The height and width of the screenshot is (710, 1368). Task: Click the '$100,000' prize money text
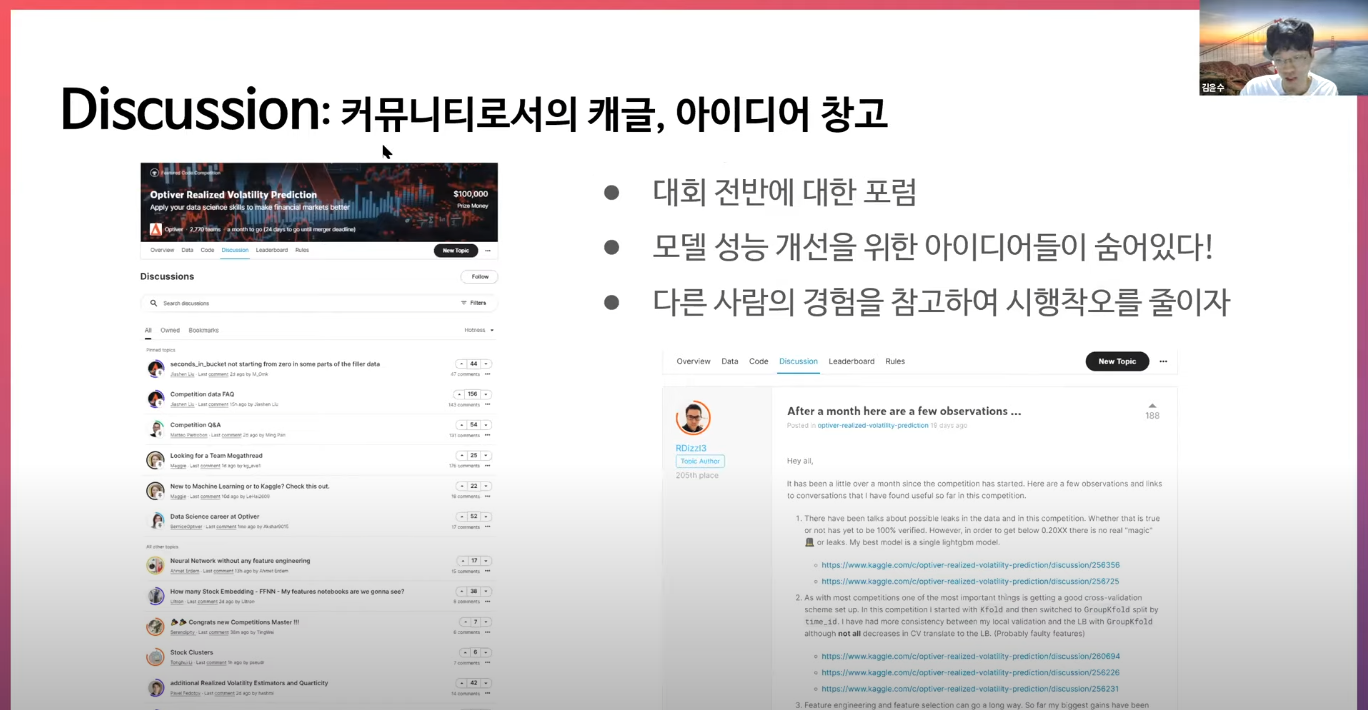click(x=470, y=194)
